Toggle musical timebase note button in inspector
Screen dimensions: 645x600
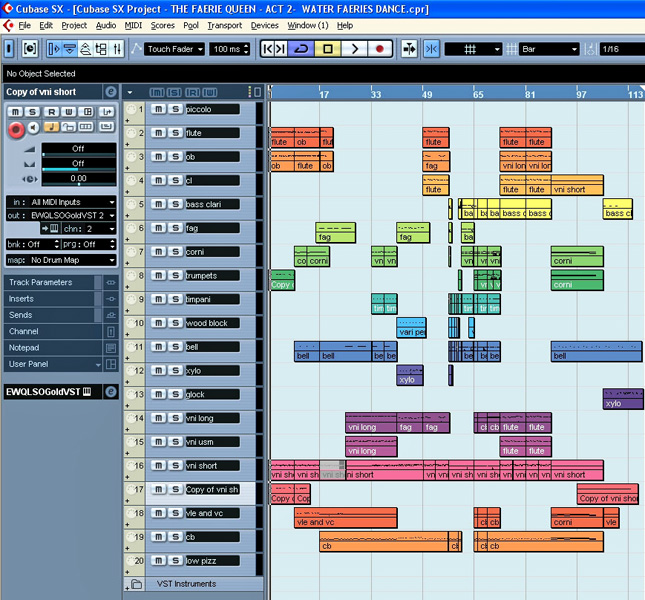pos(51,127)
